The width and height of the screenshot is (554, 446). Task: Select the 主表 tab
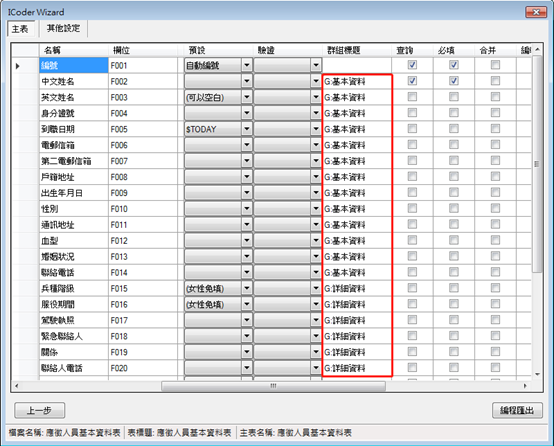pos(21,29)
